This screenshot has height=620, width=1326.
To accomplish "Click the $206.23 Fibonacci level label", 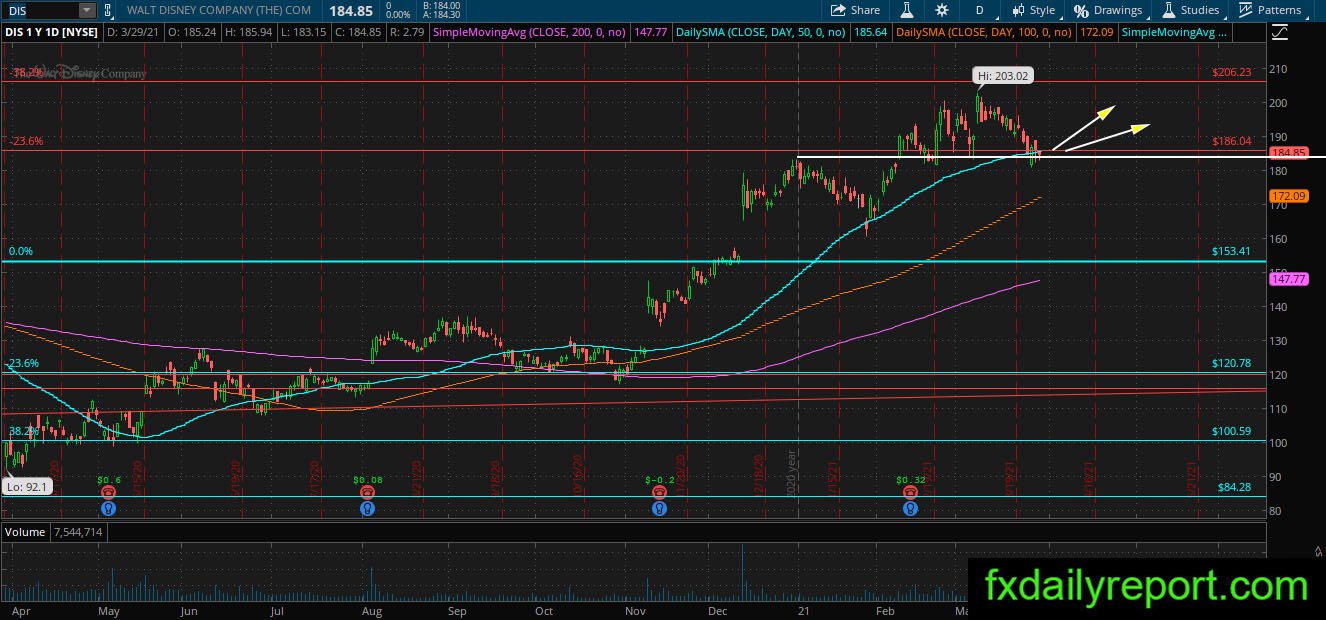I will (1231, 72).
